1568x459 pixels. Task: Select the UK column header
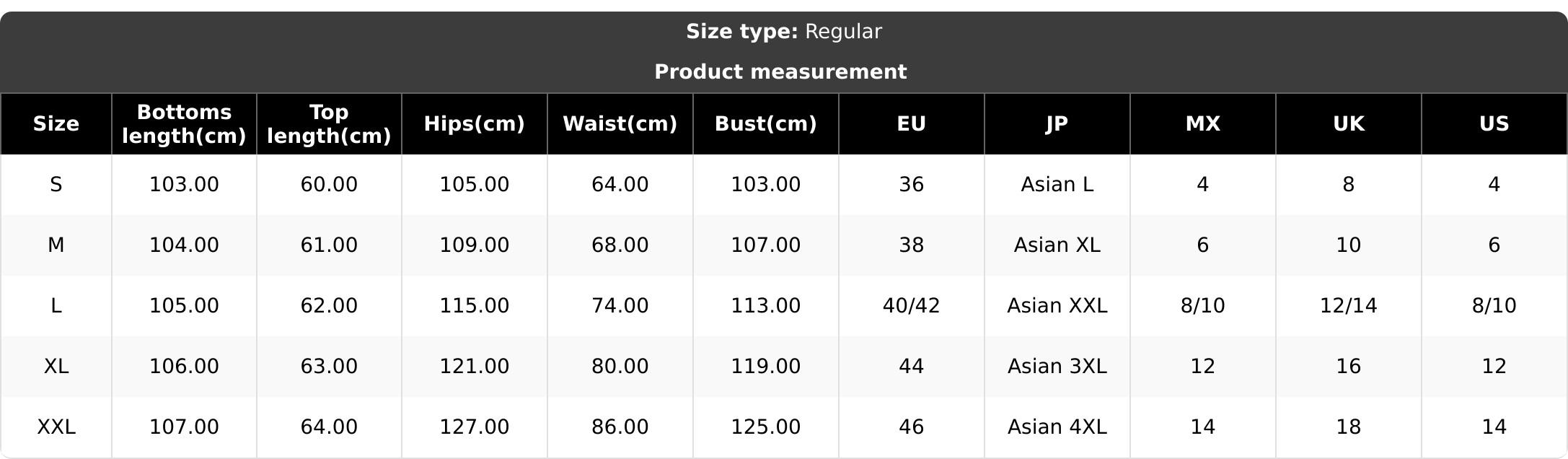pyautogui.click(x=1349, y=124)
